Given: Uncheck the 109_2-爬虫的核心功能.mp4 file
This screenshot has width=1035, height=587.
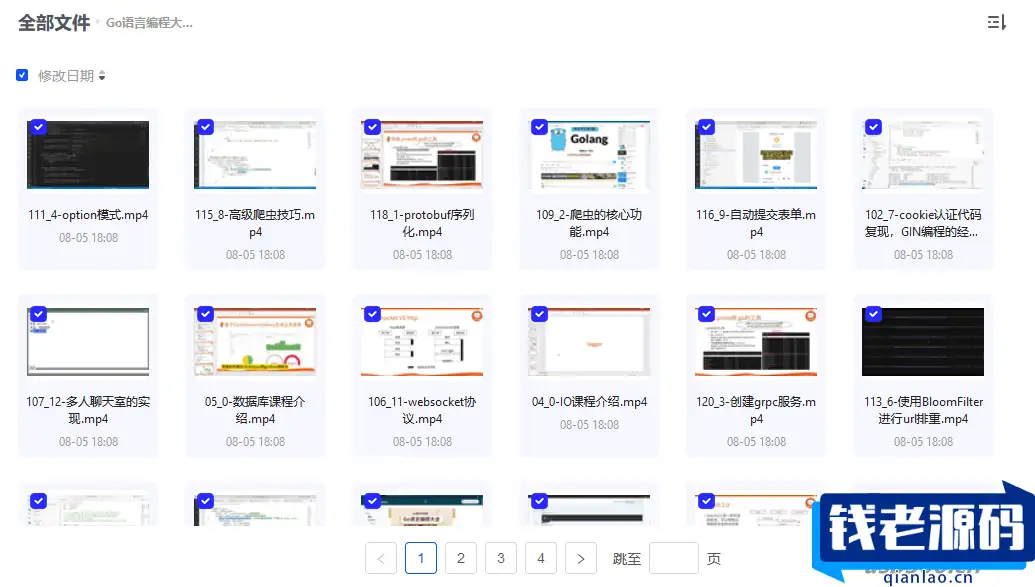Looking at the screenshot, I should (539, 127).
